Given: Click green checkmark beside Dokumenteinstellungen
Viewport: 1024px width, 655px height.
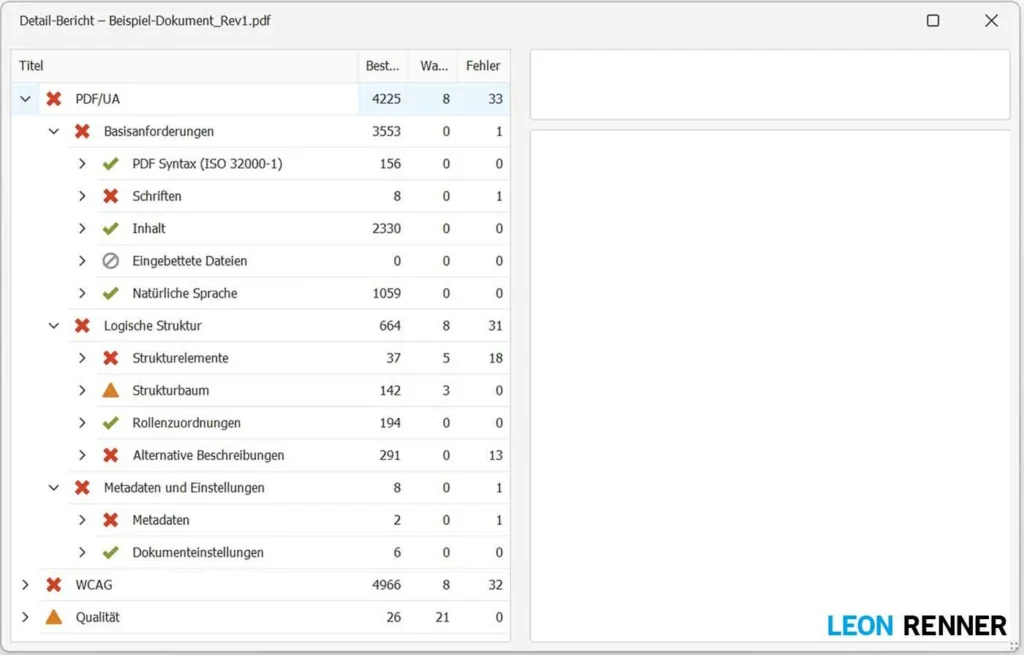Looking at the screenshot, I should tap(111, 552).
